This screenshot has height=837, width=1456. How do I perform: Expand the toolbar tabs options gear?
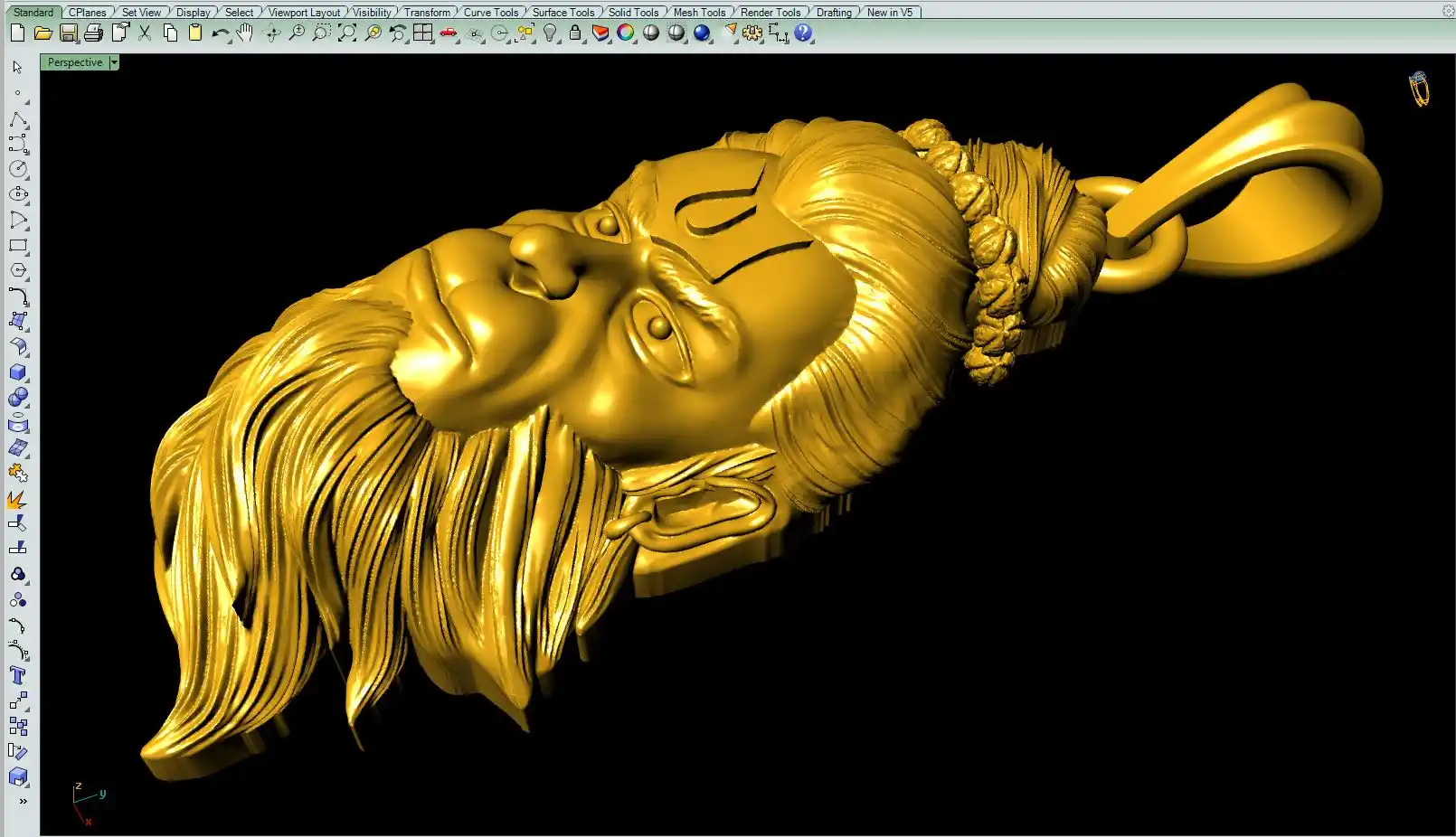click(1447, 11)
